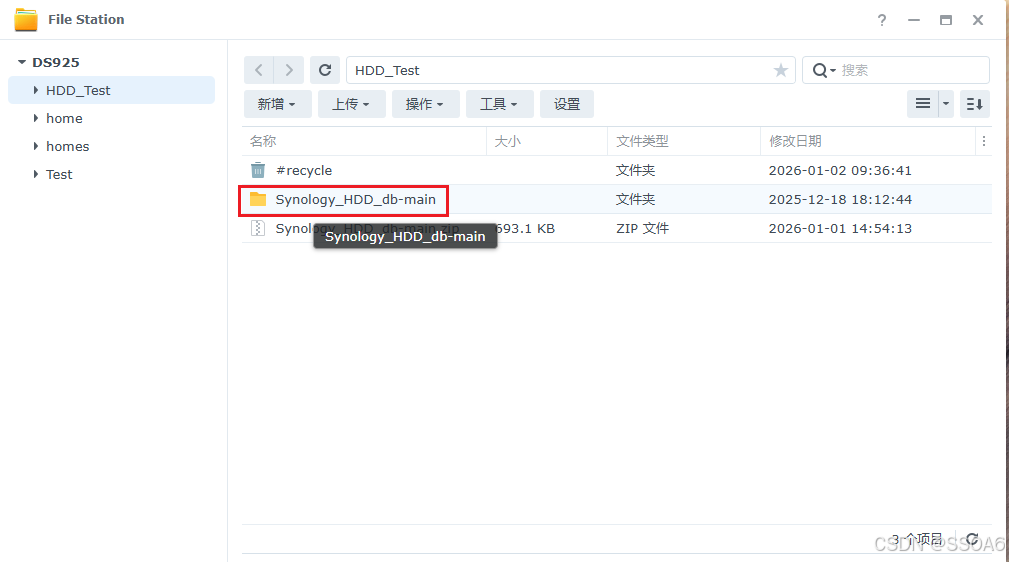Refresh item count at bottom right
This screenshot has width=1009, height=562.
click(972, 539)
